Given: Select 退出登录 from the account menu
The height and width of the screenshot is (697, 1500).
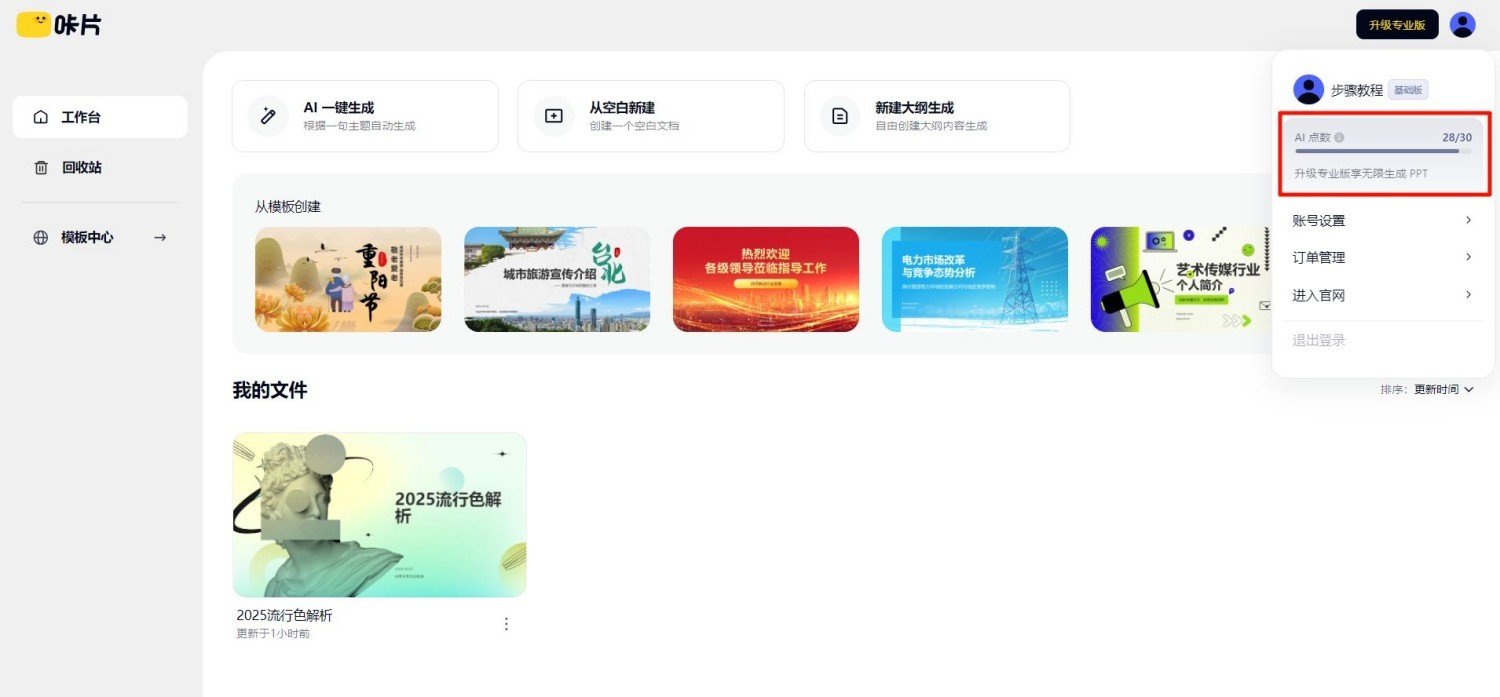Looking at the screenshot, I should tap(1317, 339).
